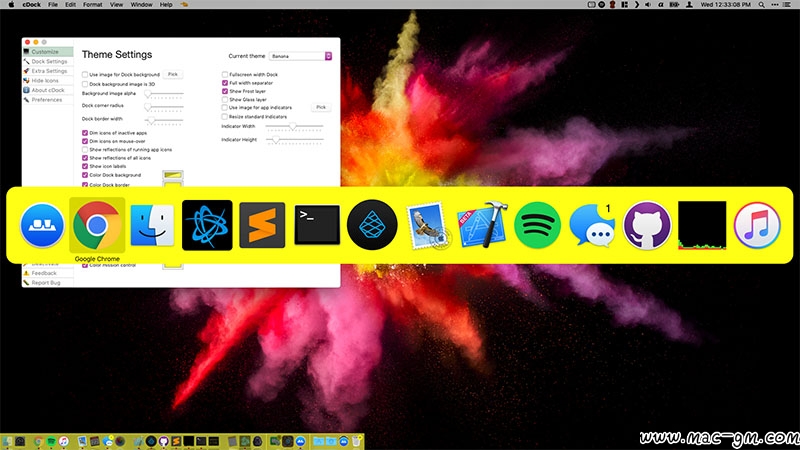Click the Dock corner radius slider

coord(163,107)
